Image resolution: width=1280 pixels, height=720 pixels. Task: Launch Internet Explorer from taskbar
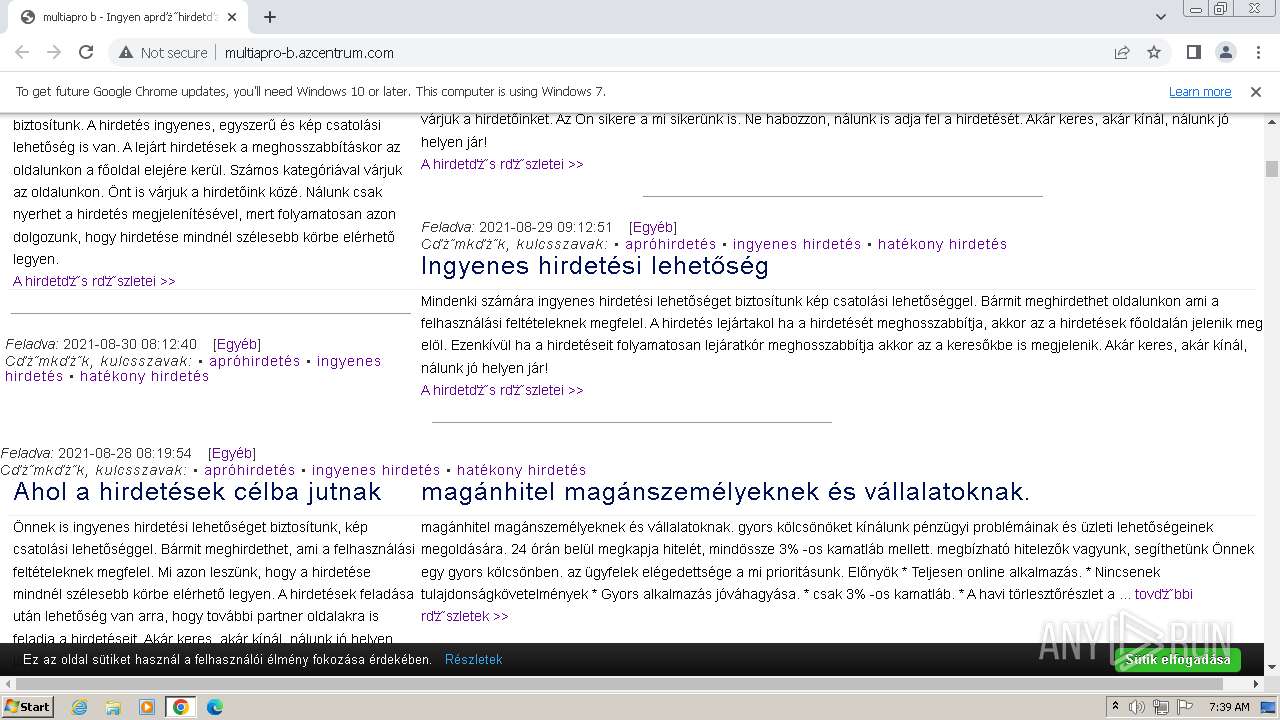[79, 707]
